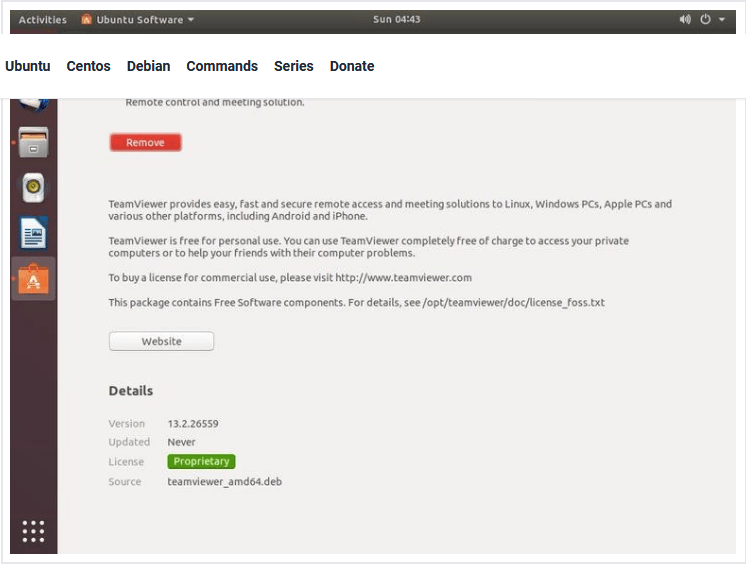Click the License label
746x564 pixels.
tap(126, 462)
